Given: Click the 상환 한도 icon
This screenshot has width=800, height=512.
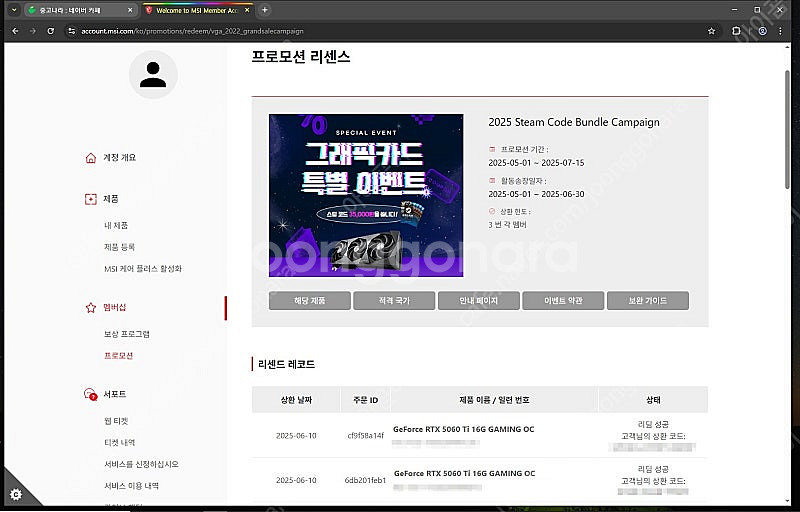Looking at the screenshot, I should (x=492, y=211).
